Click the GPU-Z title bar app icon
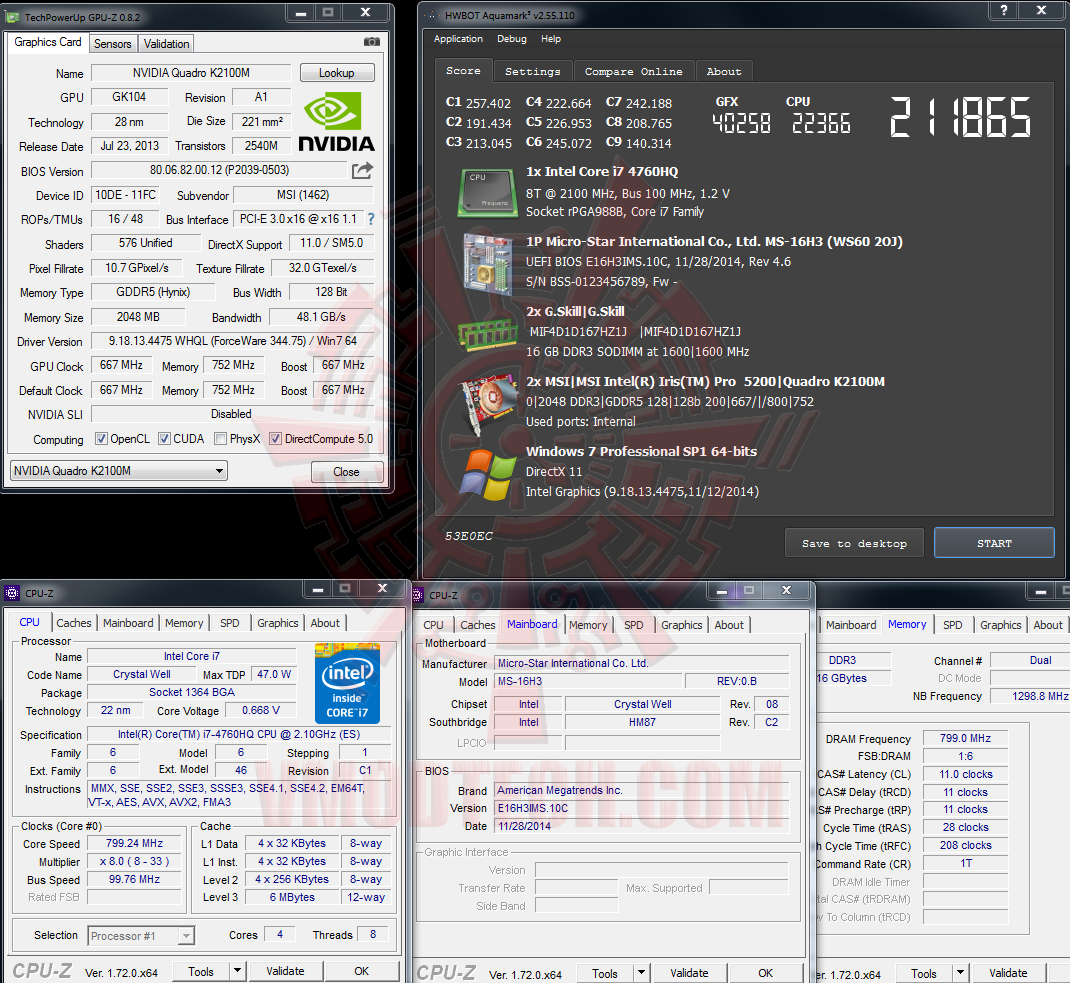 12,16
